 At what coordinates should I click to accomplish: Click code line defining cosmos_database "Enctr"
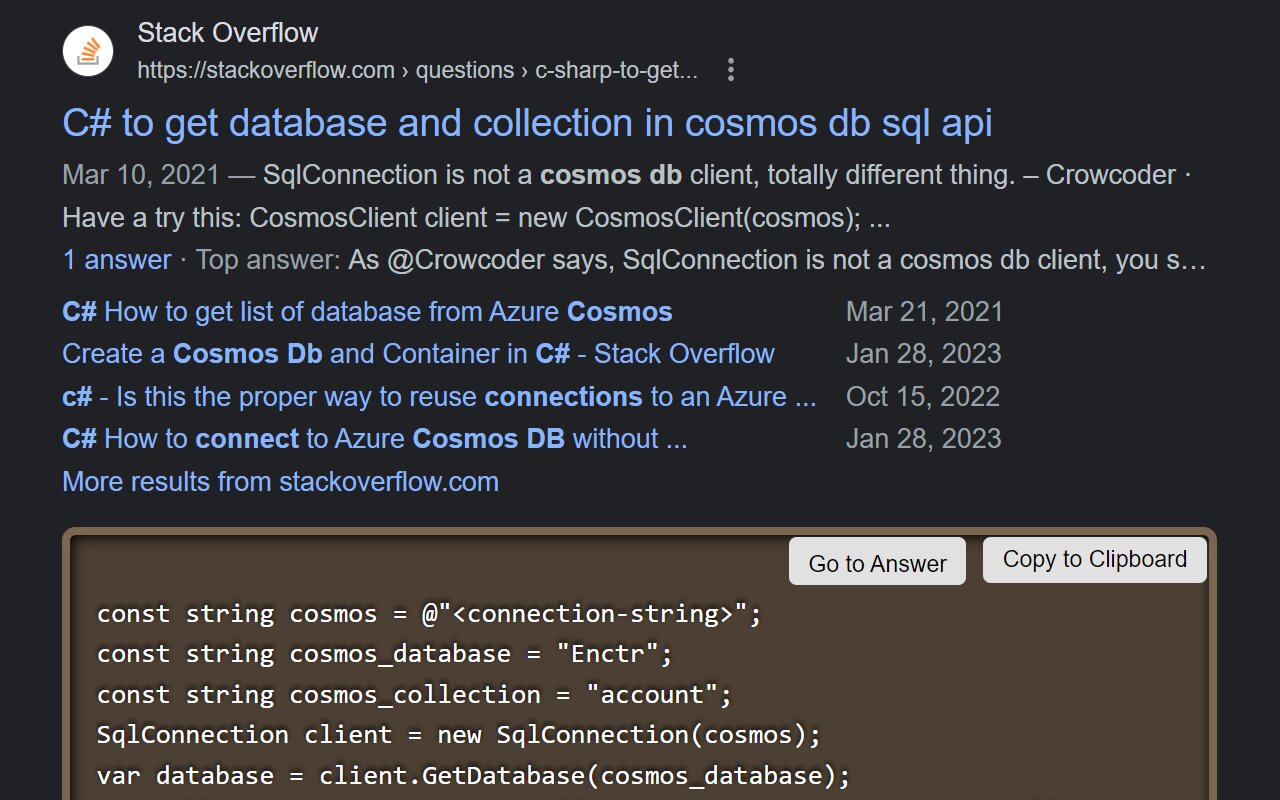click(x=385, y=654)
